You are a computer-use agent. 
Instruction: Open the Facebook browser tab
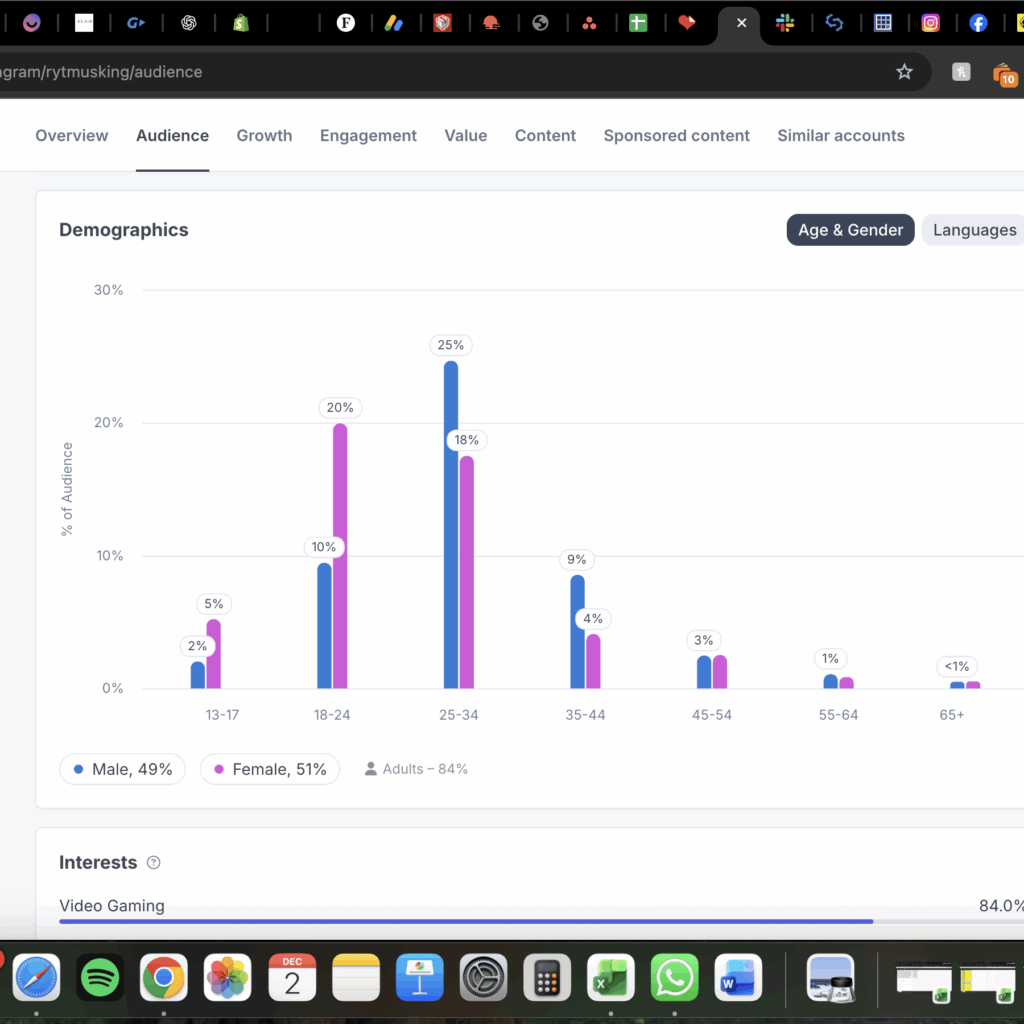(978, 23)
